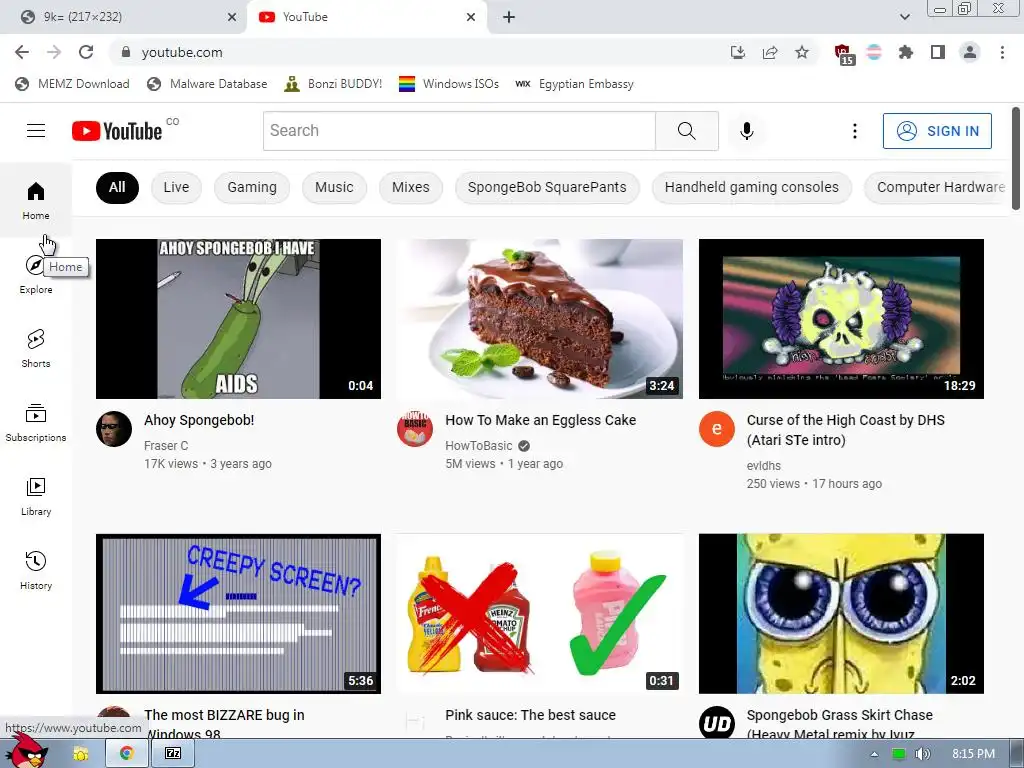This screenshot has width=1024, height=768.
Task: Click the YouTube search input field
Action: coord(459,131)
